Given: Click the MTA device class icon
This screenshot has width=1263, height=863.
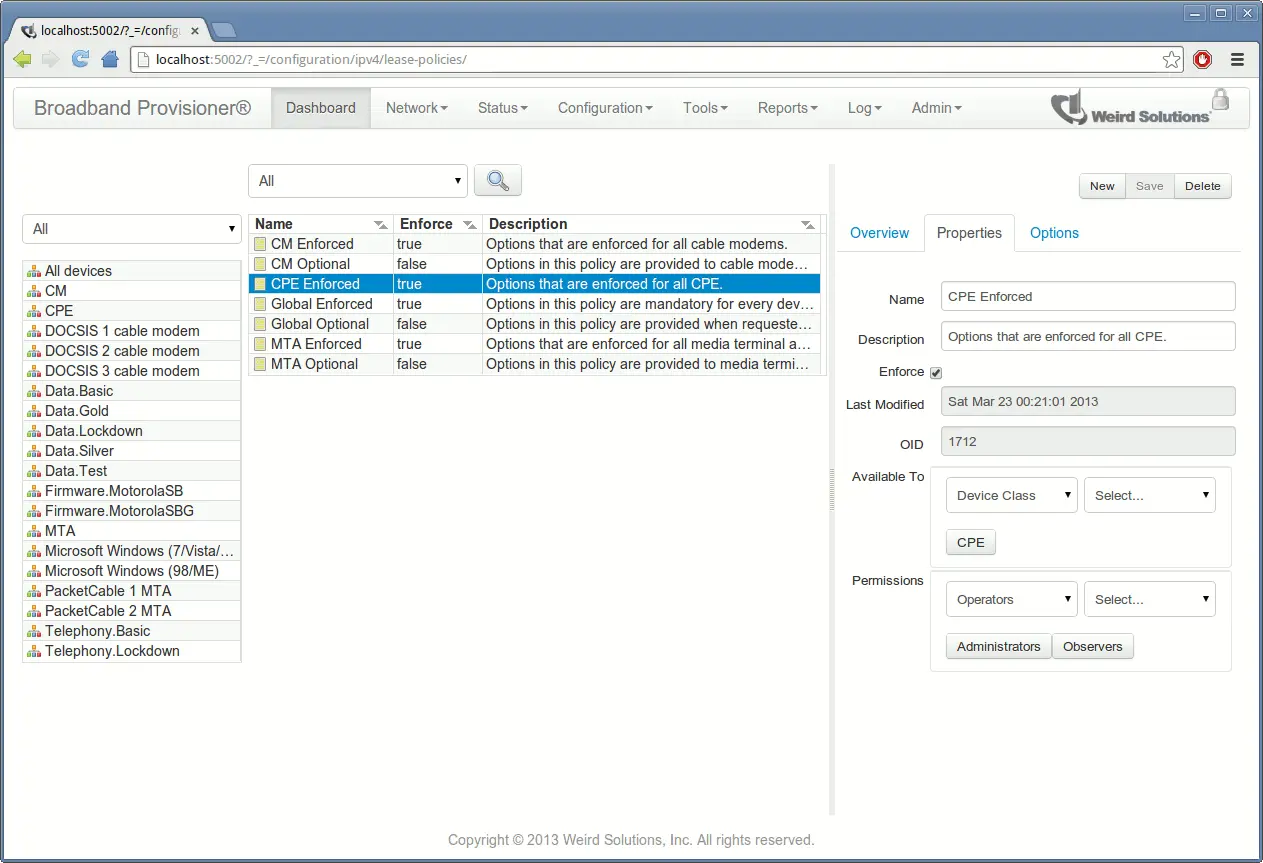Looking at the screenshot, I should (x=32, y=531).
